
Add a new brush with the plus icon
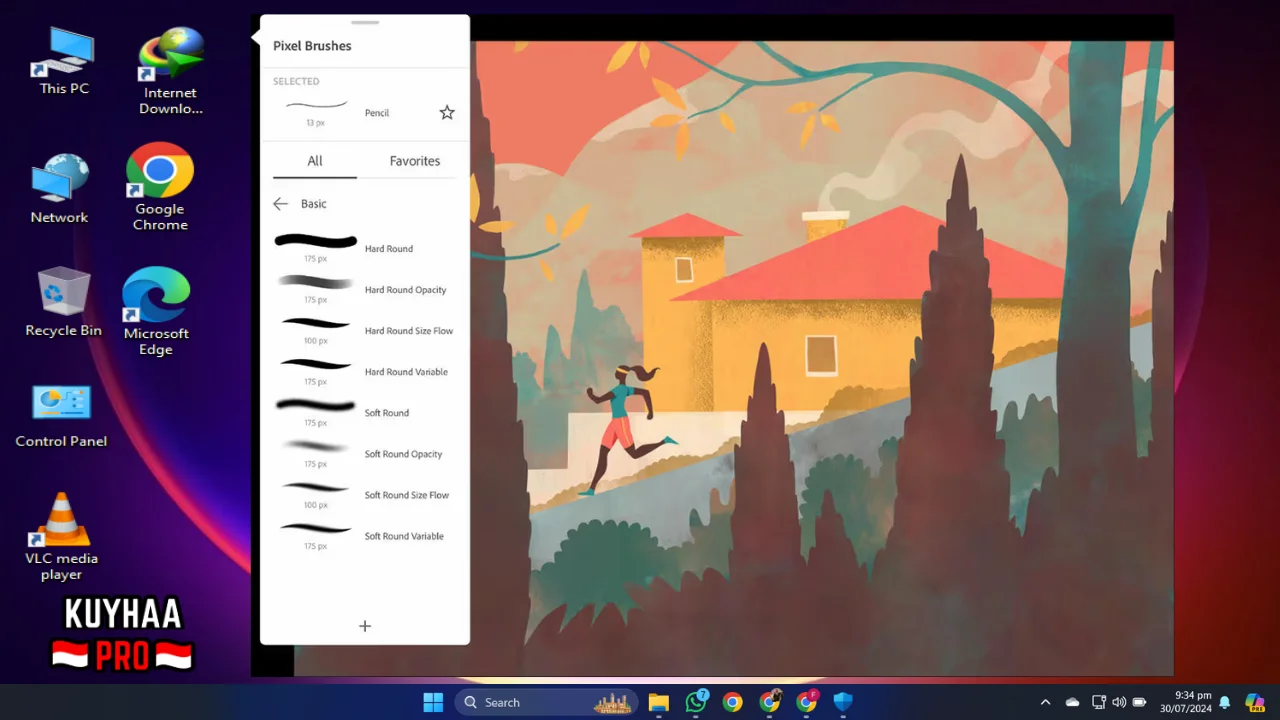365,626
